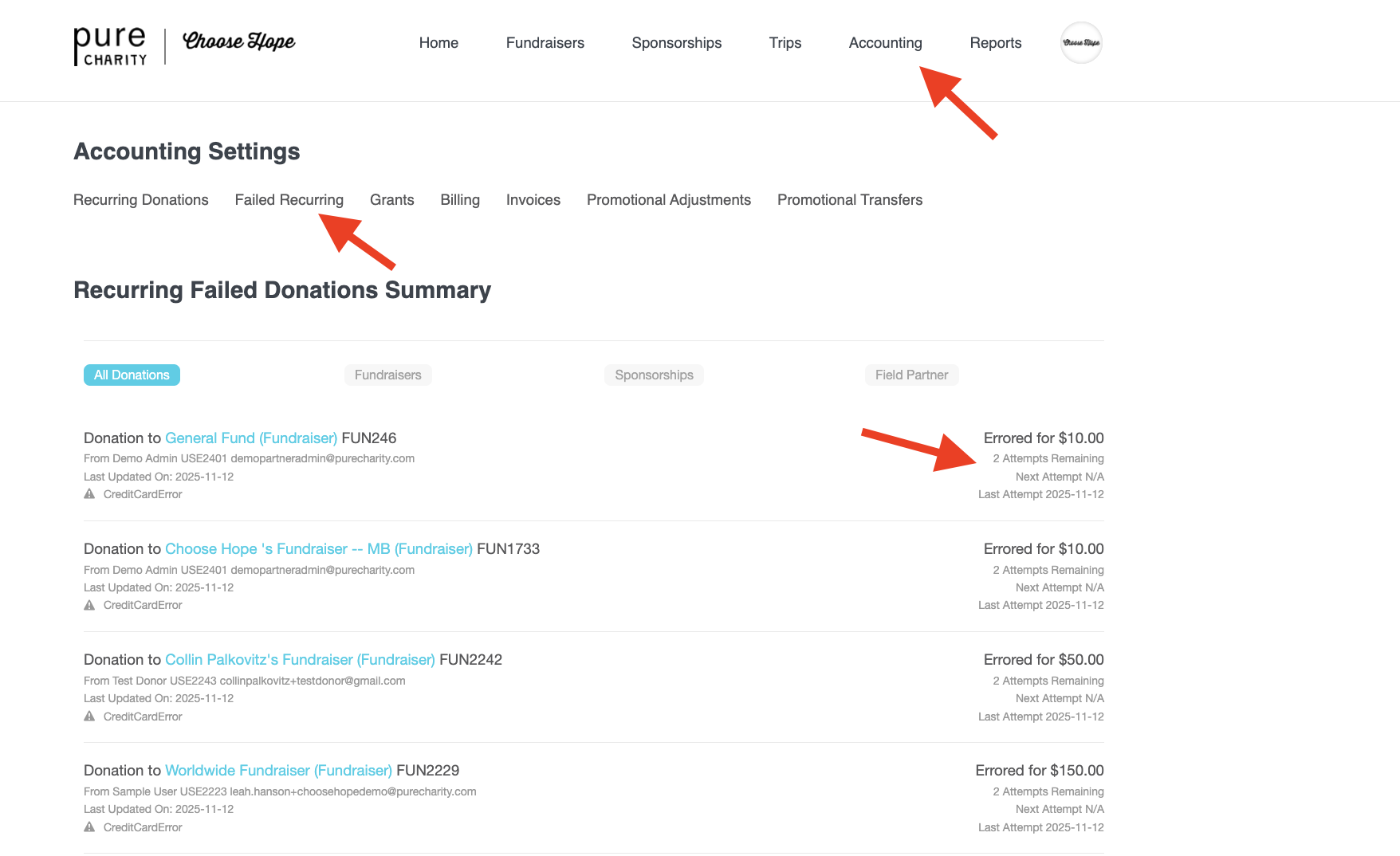Screen dimensions: 1400x856
Task: Select the All Donations filter
Action: pyautogui.click(x=132, y=375)
